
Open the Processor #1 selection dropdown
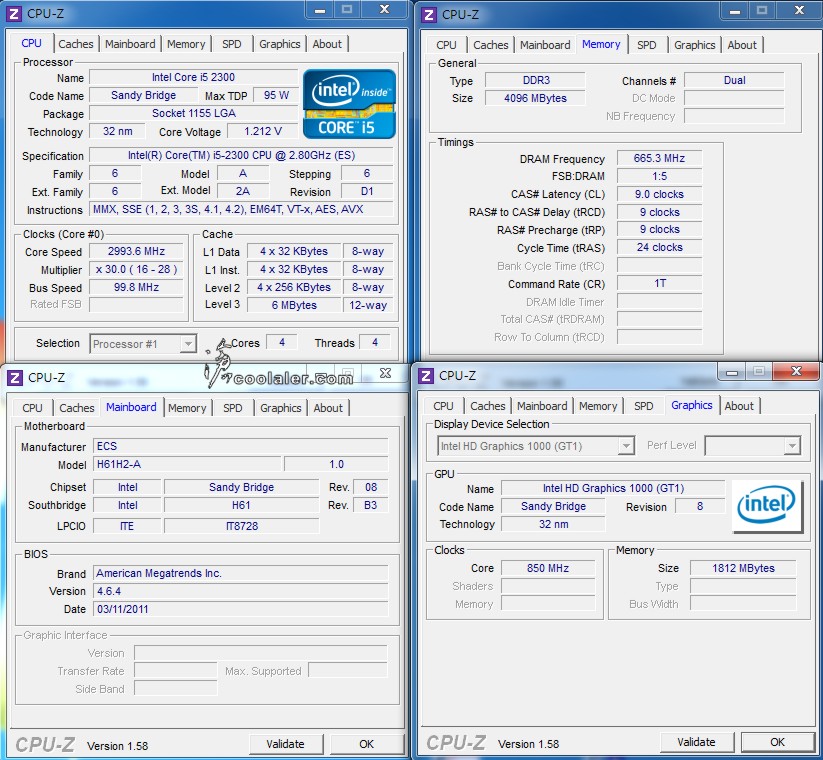point(143,344)
